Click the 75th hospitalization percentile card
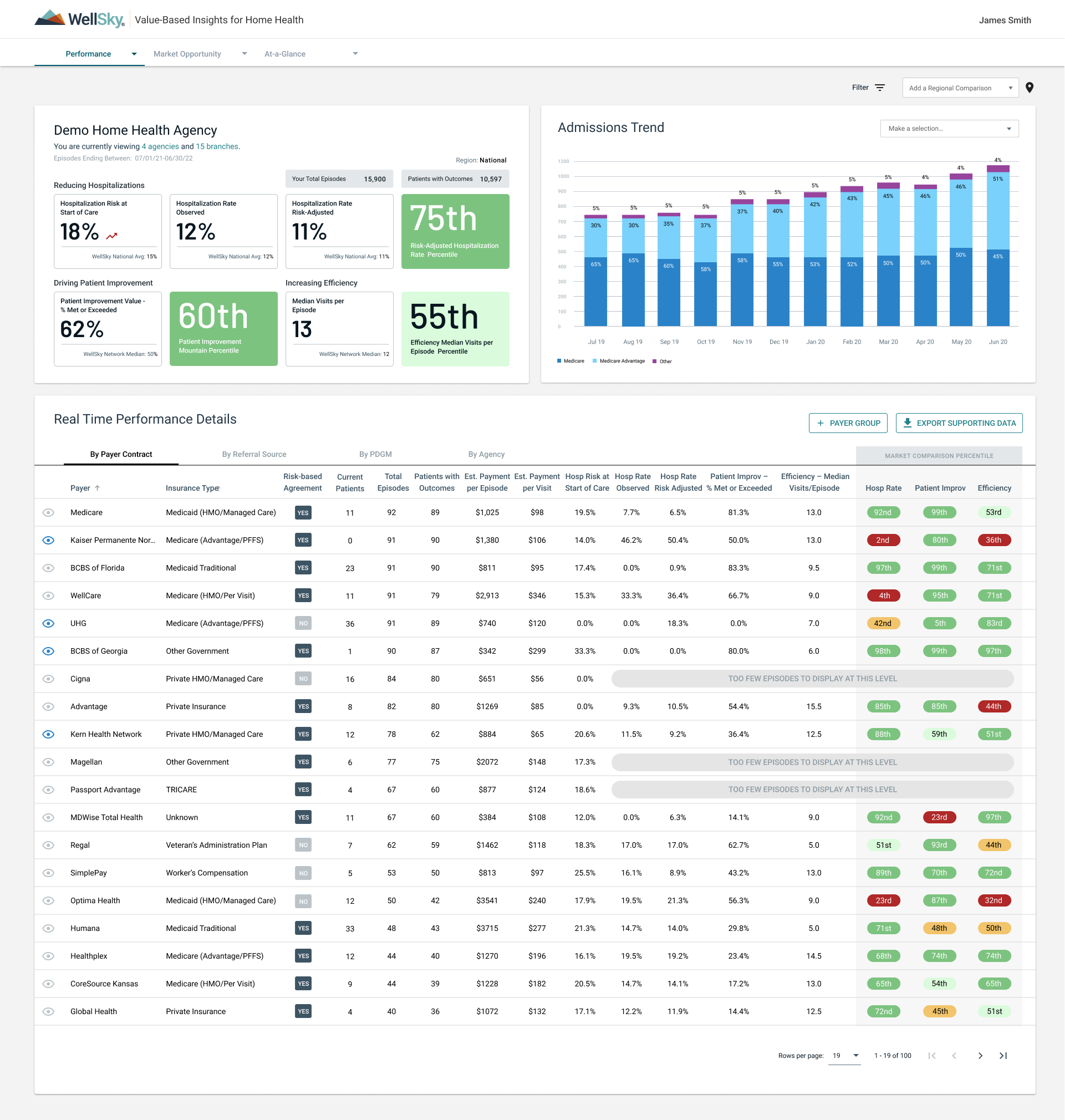 click(455, 232)
